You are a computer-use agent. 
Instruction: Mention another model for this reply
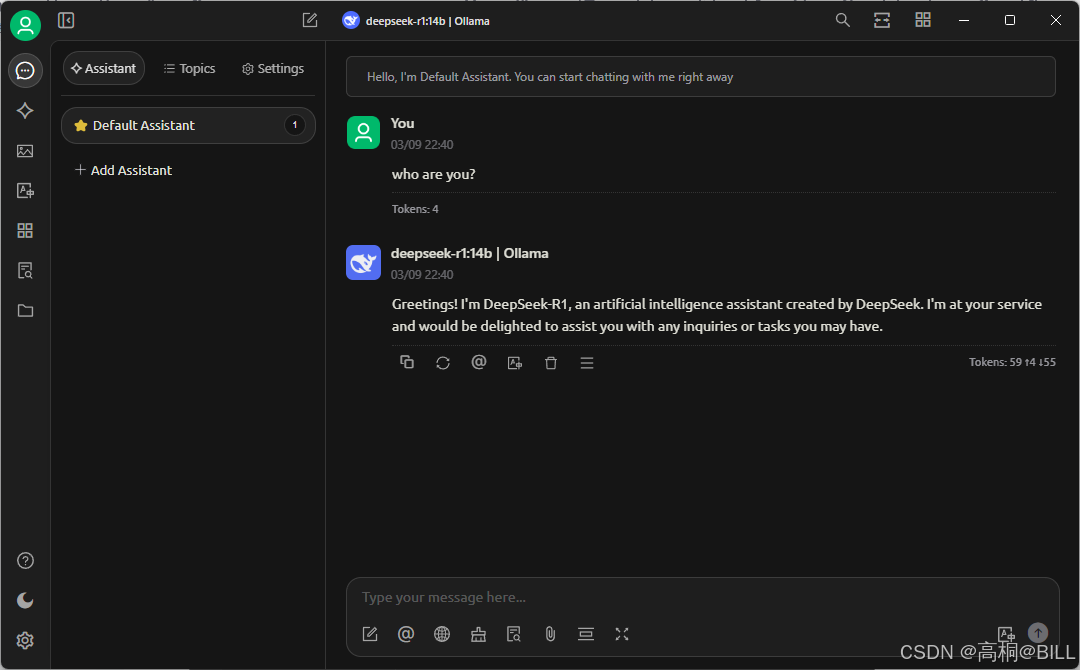tap(479, 362)
